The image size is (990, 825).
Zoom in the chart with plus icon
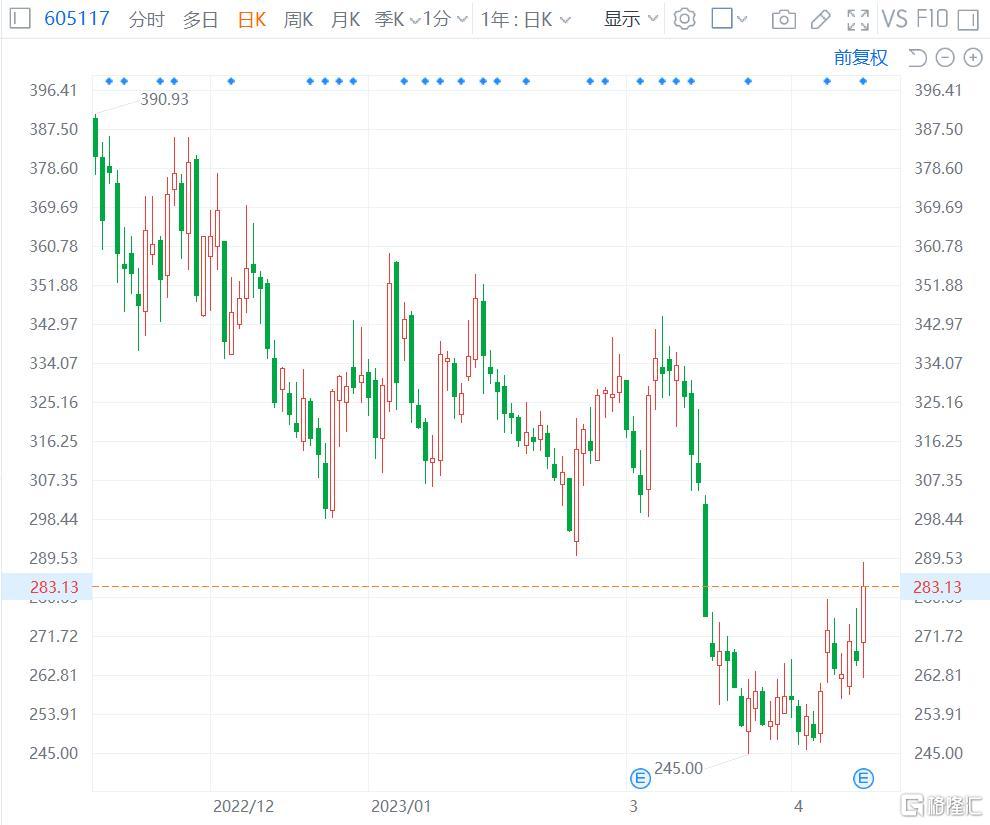click(x=973, y=58)
